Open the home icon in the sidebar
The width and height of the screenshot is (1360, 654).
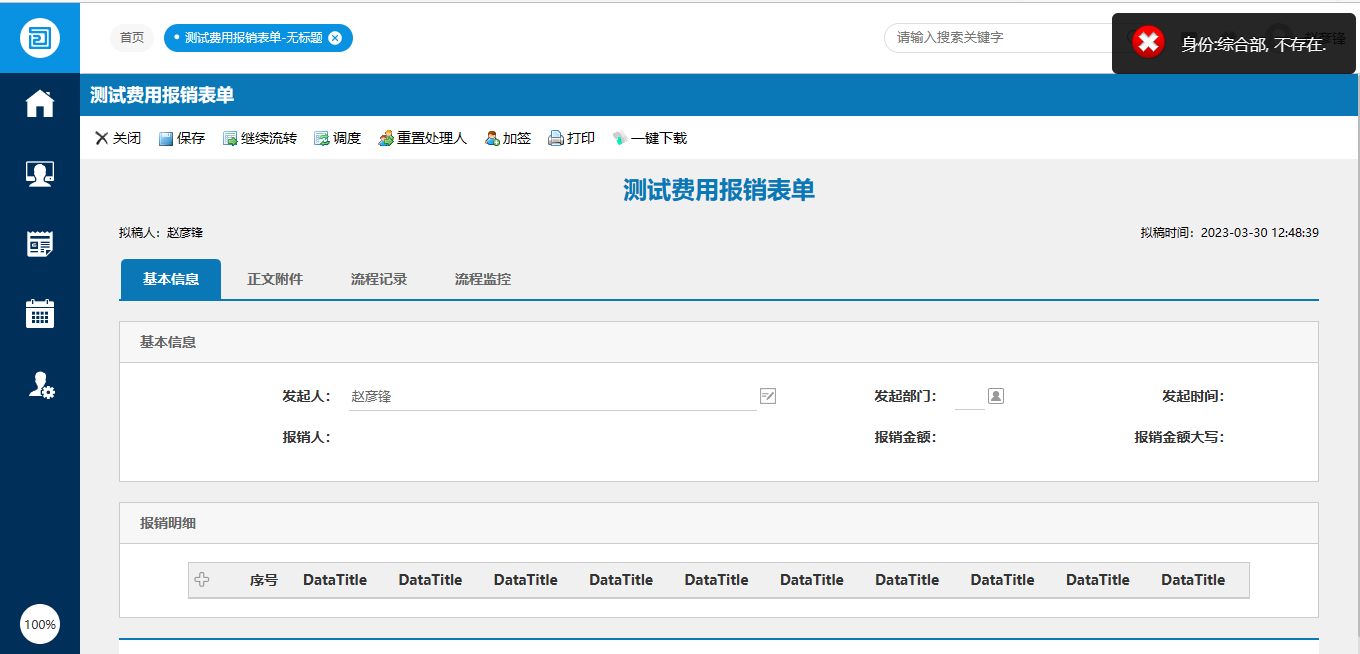point(40,104)
